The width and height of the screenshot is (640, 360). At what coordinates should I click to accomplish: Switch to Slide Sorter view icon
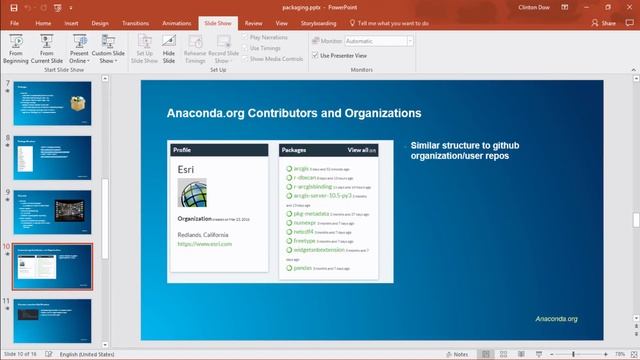(504, 354)
